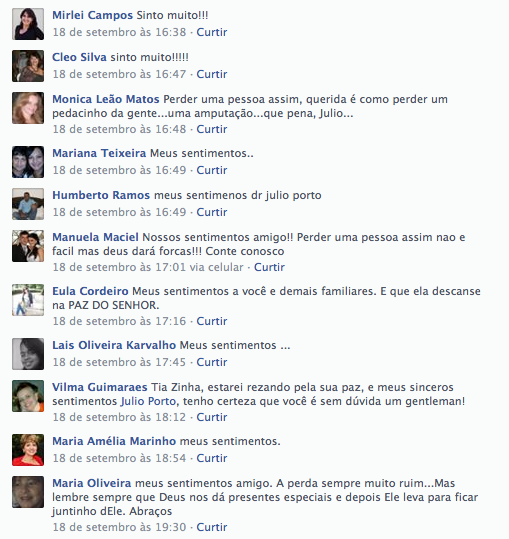Click Manuela Maciel's avatar picture
Image resolution: width=509 pixels, height=539 pixels.
click(x=28, y=246)
